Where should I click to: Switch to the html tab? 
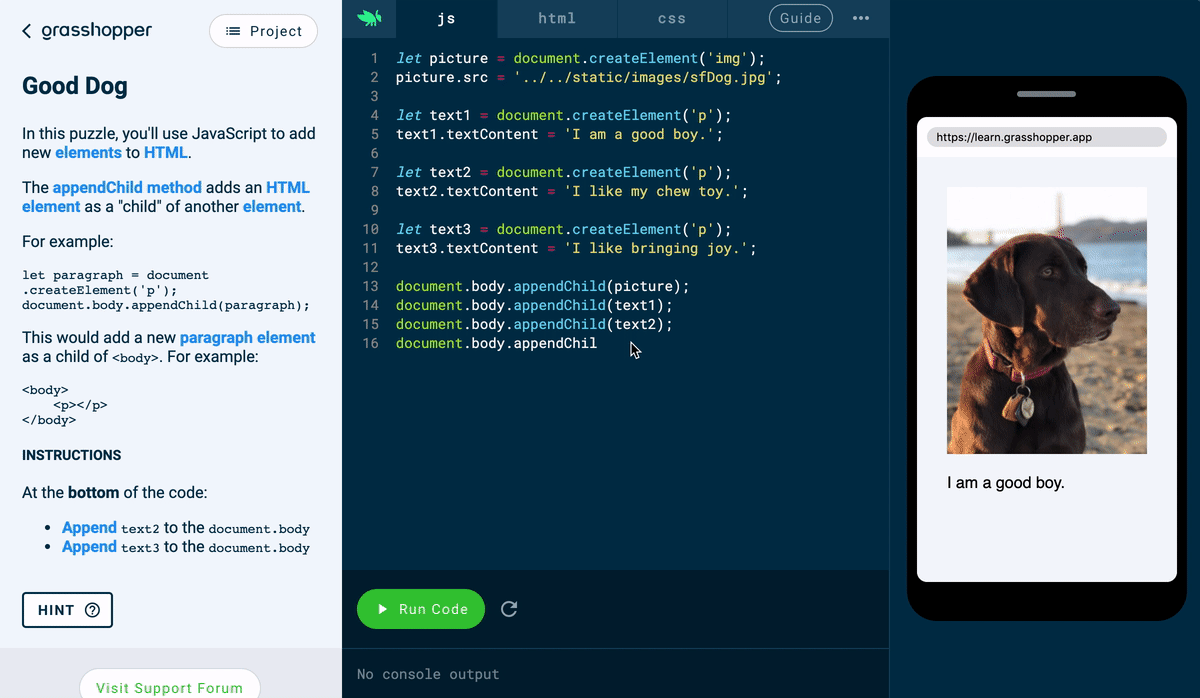pos(556,17)
